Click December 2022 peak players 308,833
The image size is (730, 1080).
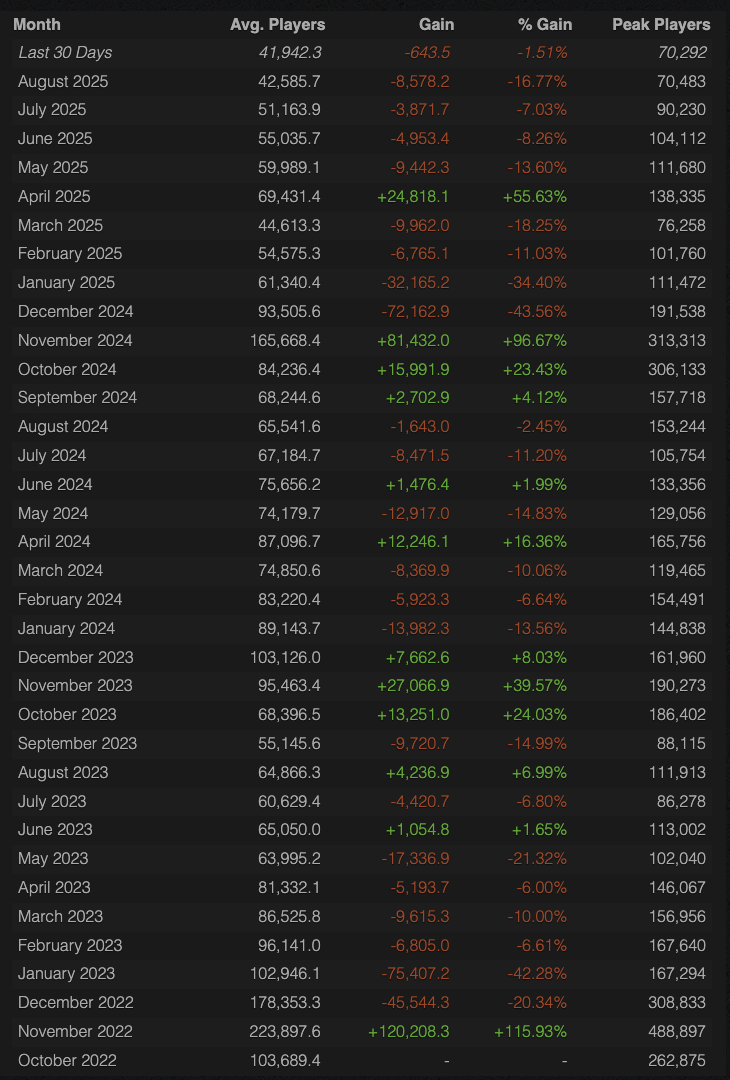click(x=677, y=1002)
